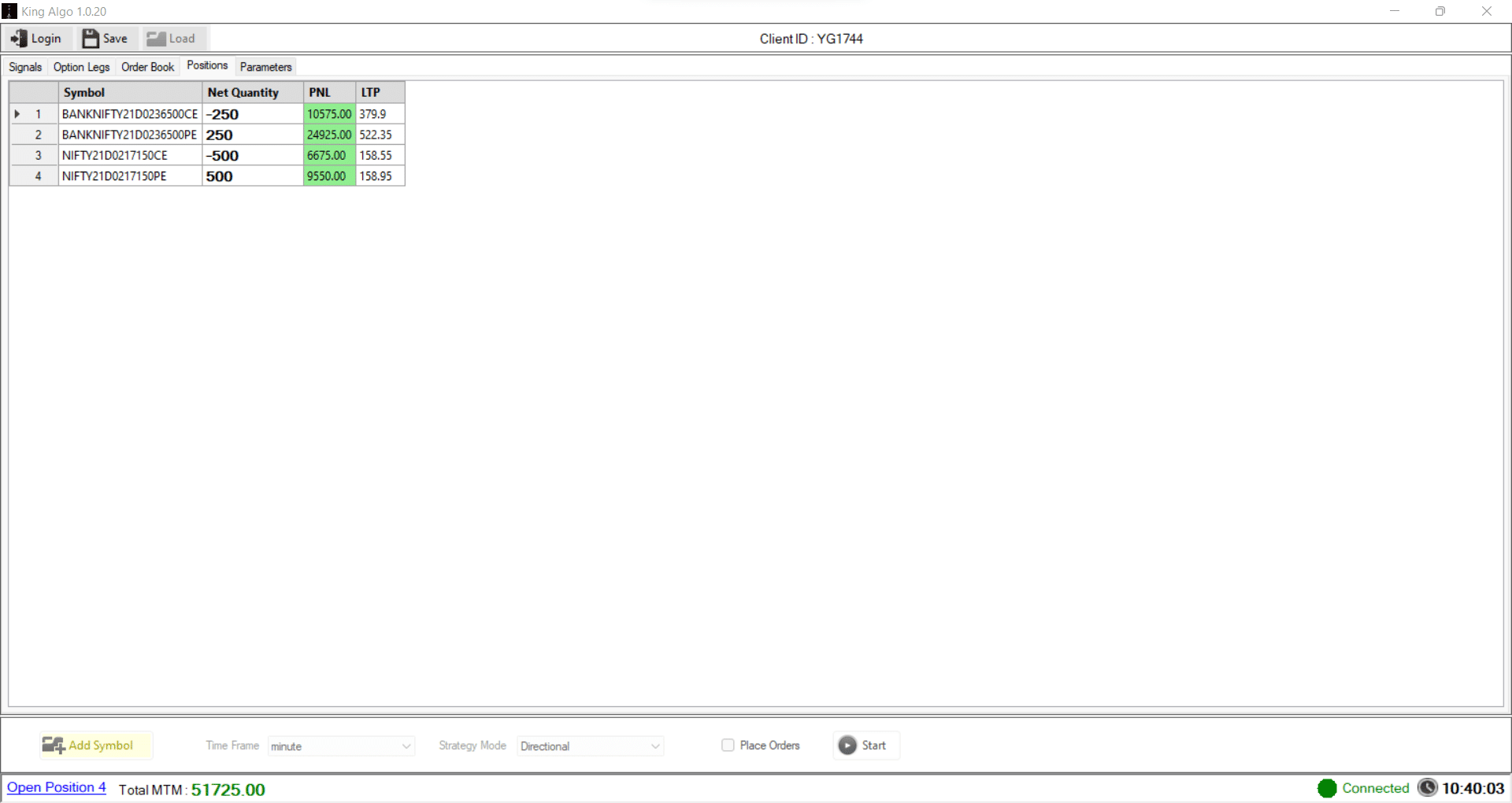
Task: Select the green PNL cell 24925.00
Action: coord(329,135)
